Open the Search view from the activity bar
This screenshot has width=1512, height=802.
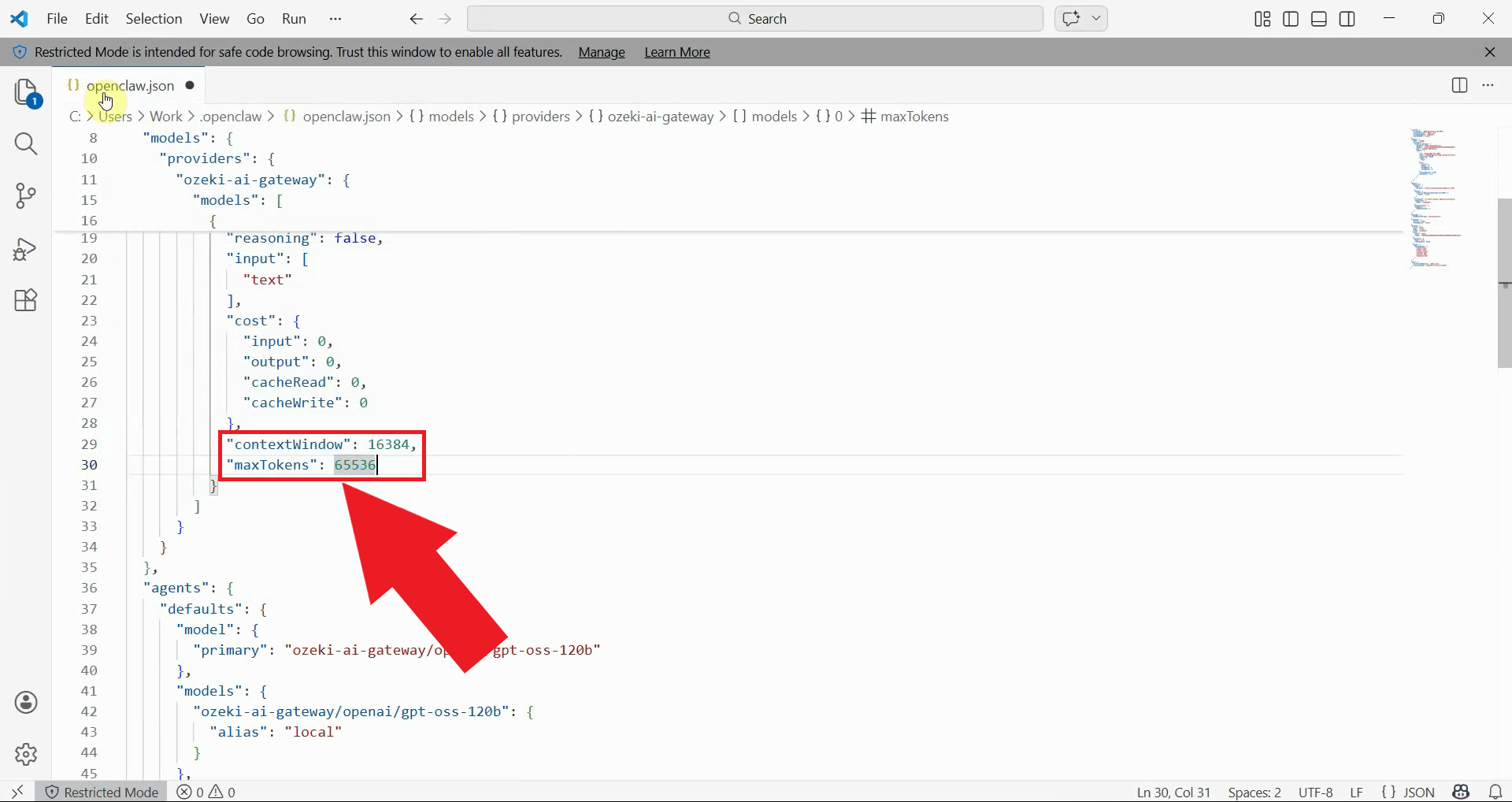pyautogui.click(x=27, y=144)
